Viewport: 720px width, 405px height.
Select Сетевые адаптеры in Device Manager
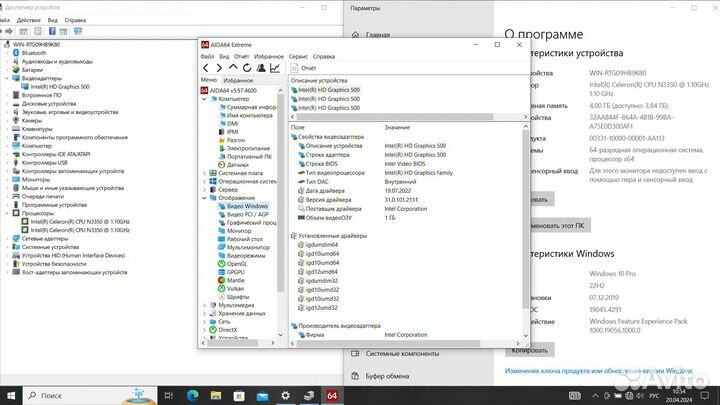tap(45, 239)
